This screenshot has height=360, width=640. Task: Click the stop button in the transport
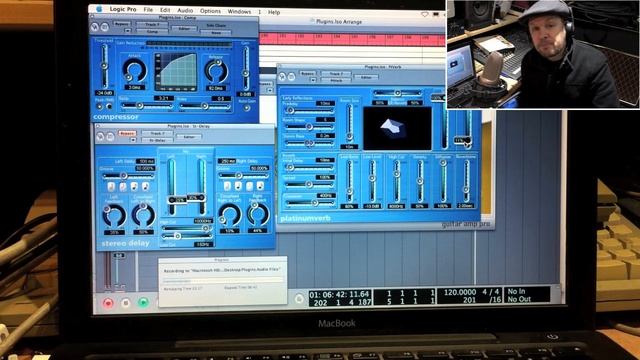(126, 303)
